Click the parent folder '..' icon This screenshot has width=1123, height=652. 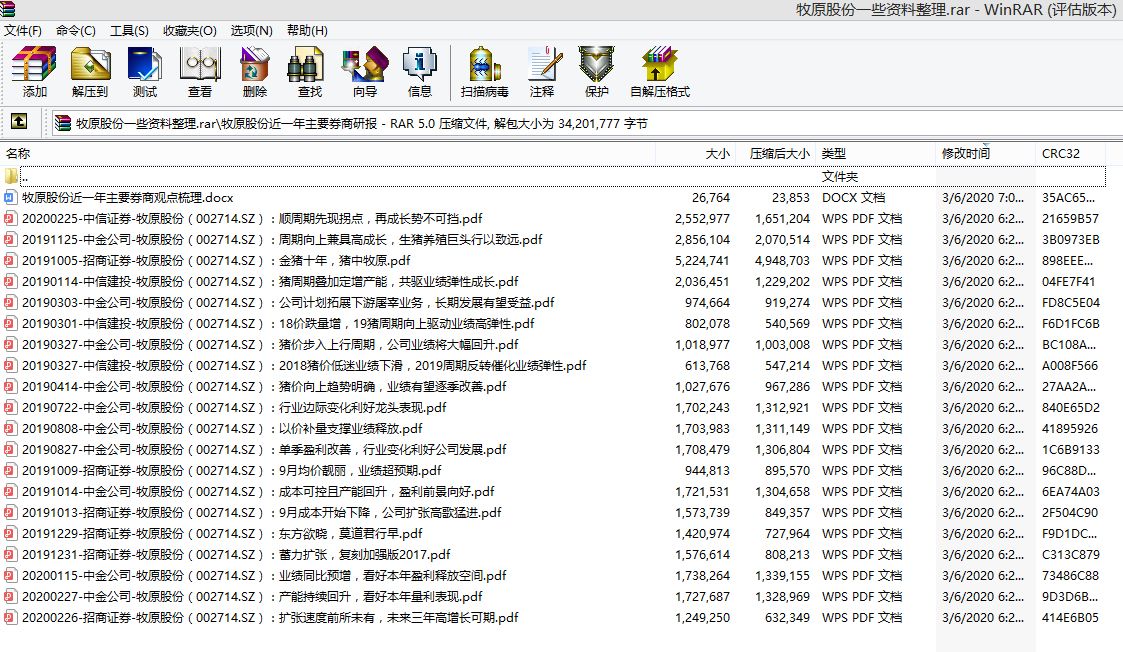click(x=11, y=176)
